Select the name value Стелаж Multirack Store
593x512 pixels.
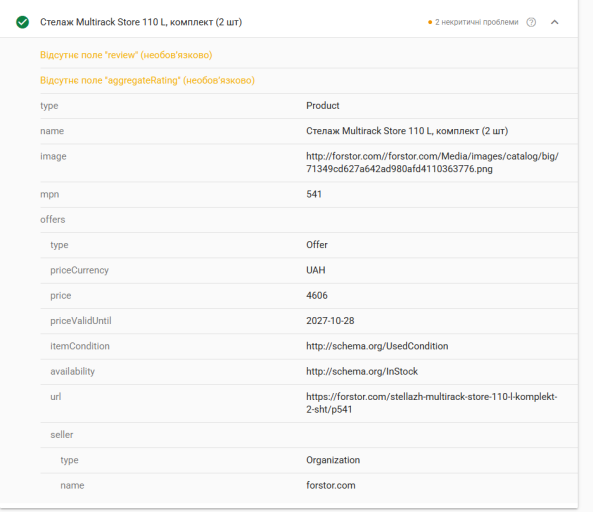pyautogui.click(x=407, y=131)
